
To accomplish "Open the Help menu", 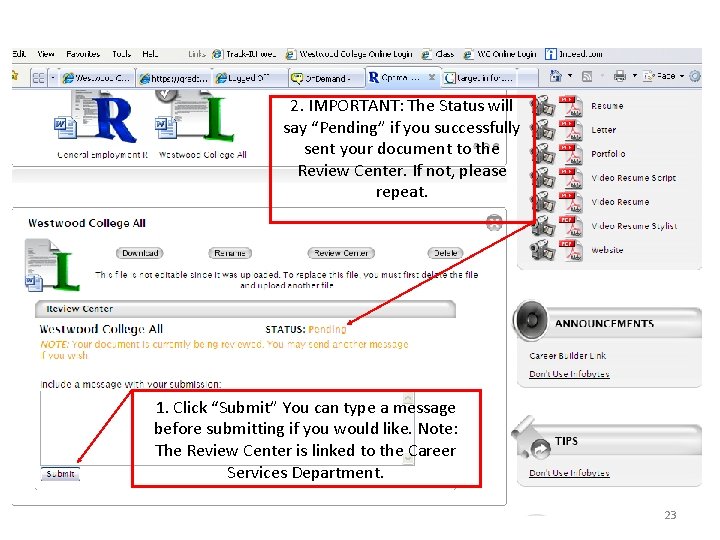I will [x=150, y=54].
